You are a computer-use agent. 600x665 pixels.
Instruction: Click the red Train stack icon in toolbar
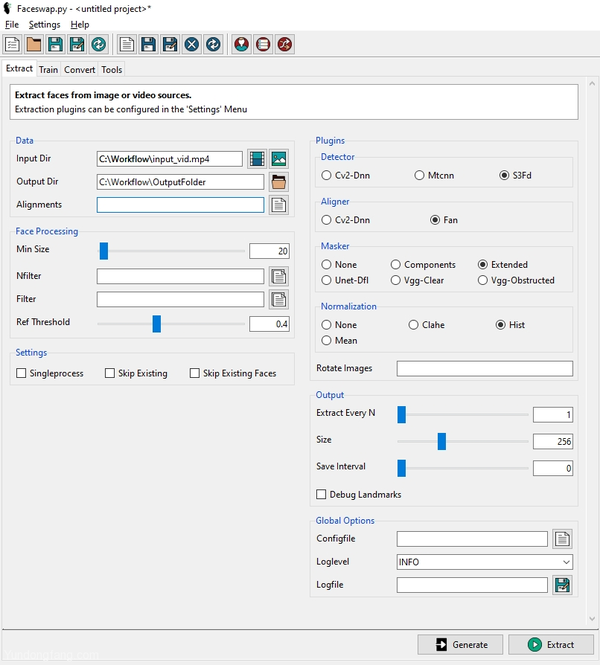pyautogui.click(x=263, y=44)
